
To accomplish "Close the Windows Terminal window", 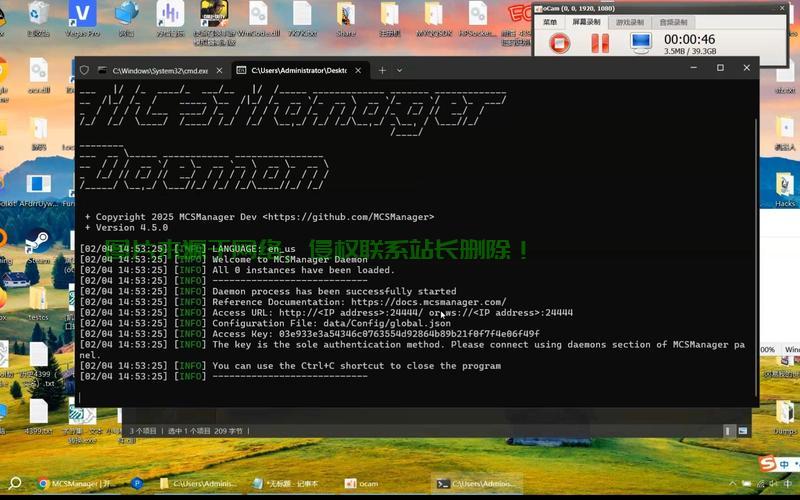I will coord(746,67).
